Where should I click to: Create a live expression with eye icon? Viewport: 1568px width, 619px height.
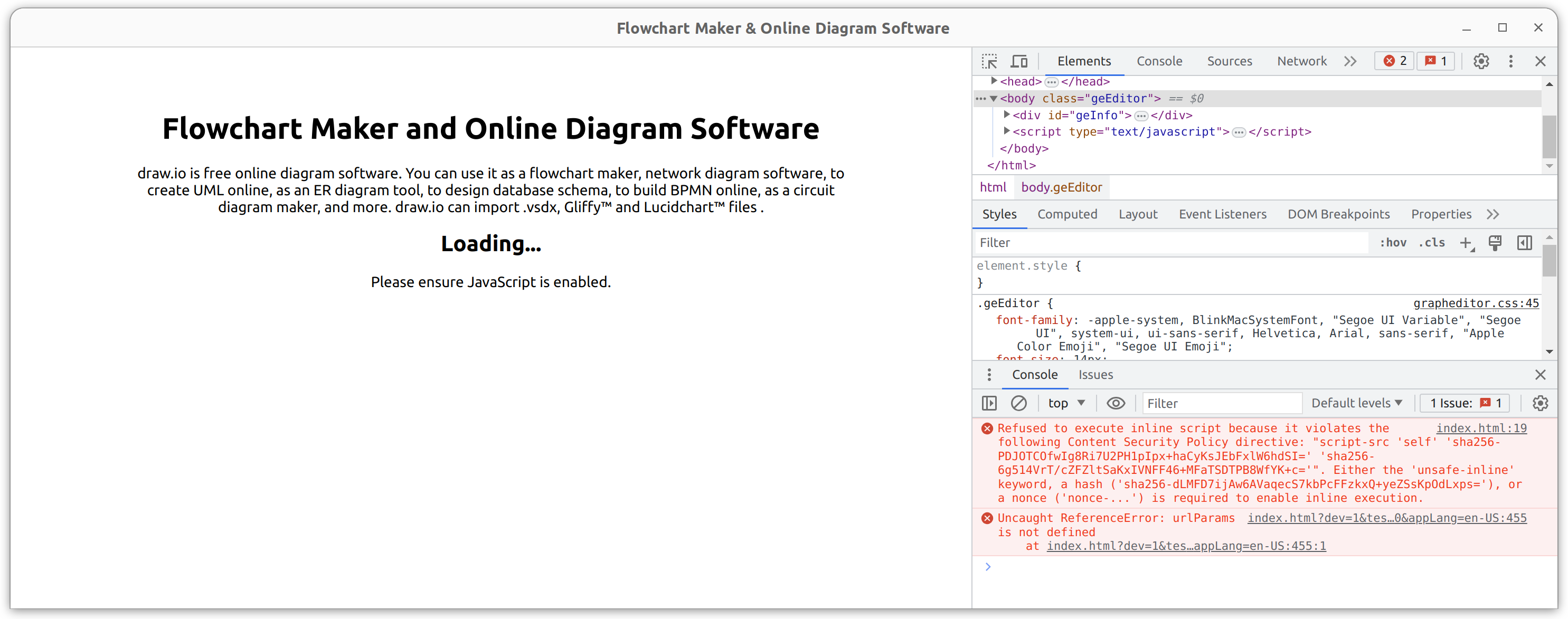1115,403
